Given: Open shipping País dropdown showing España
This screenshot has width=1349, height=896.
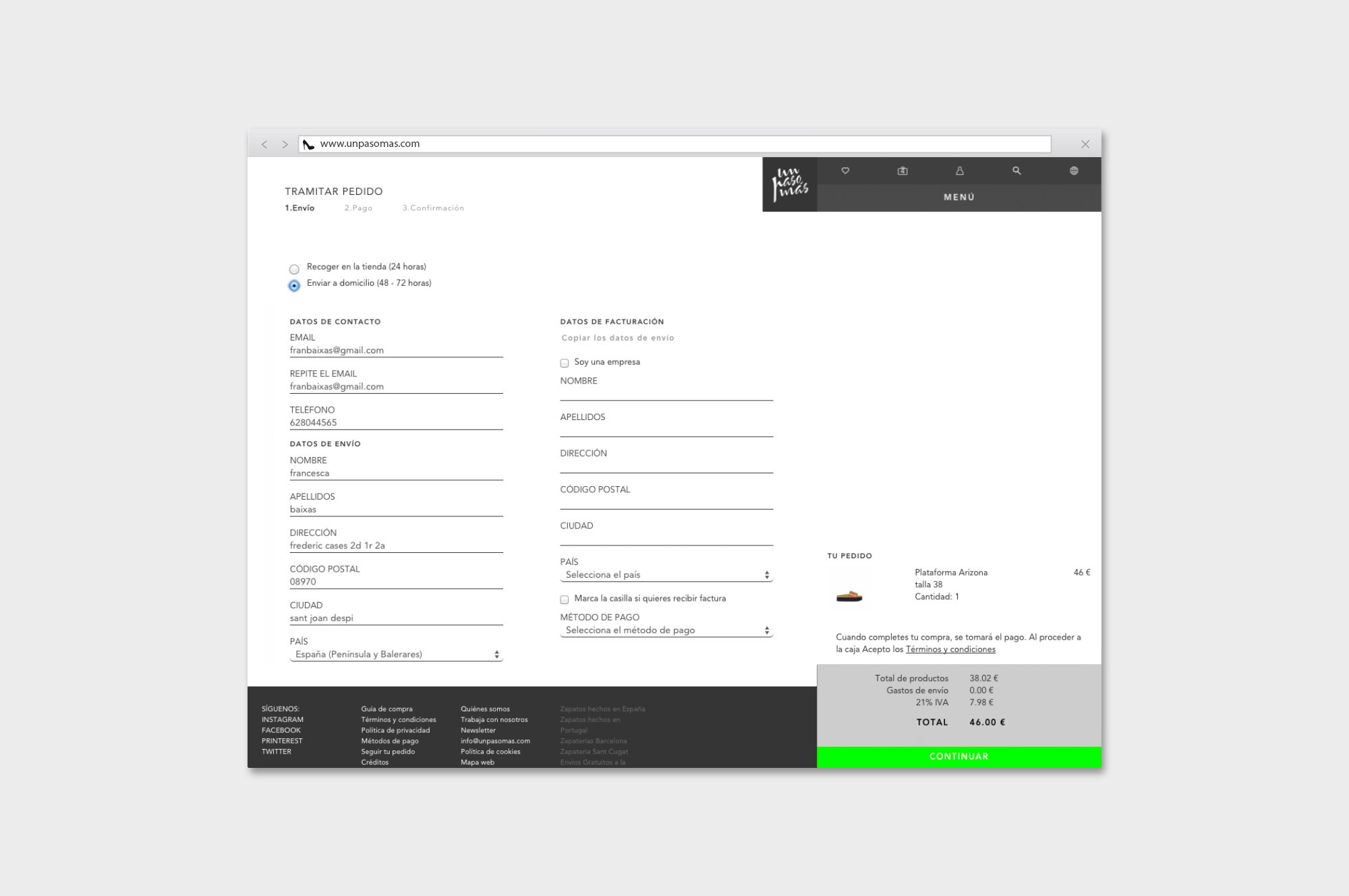Looking at the screenshot, I should click(x=397, y=655).
